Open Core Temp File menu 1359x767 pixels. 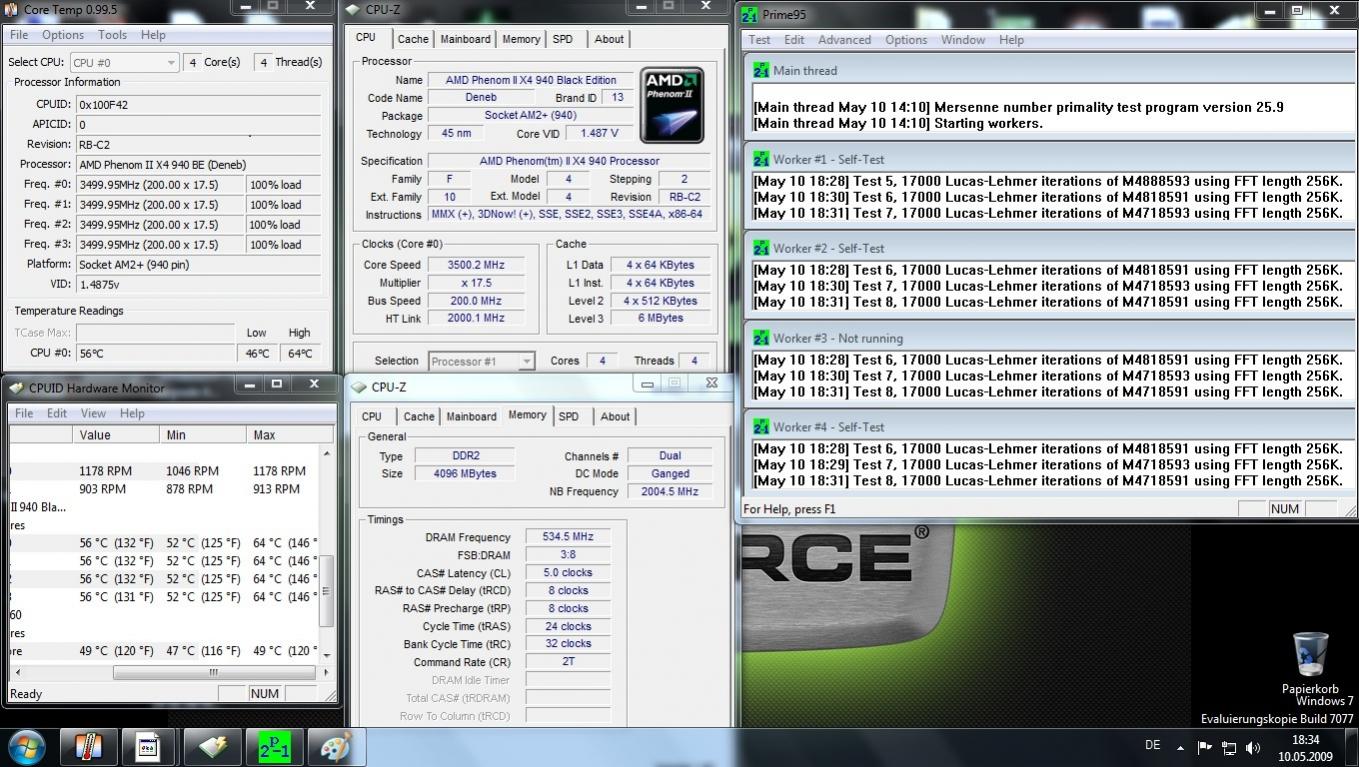[x=19, y=35]
